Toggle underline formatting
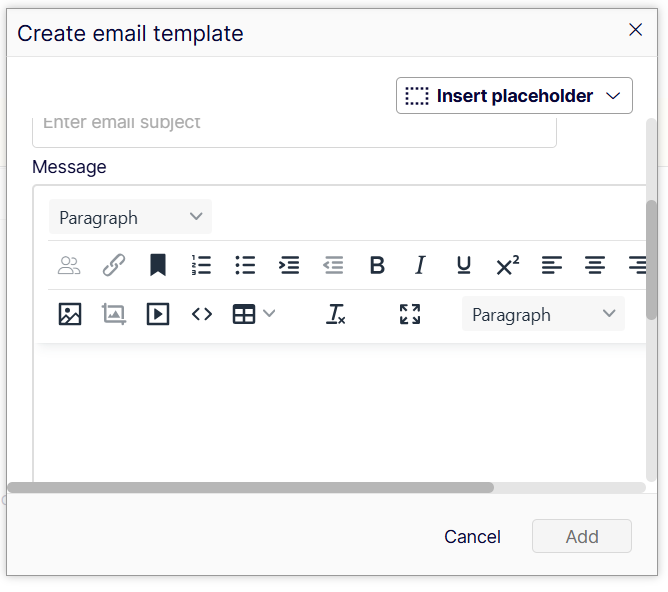This screenshot has width=668, height=592. (464, 265)
